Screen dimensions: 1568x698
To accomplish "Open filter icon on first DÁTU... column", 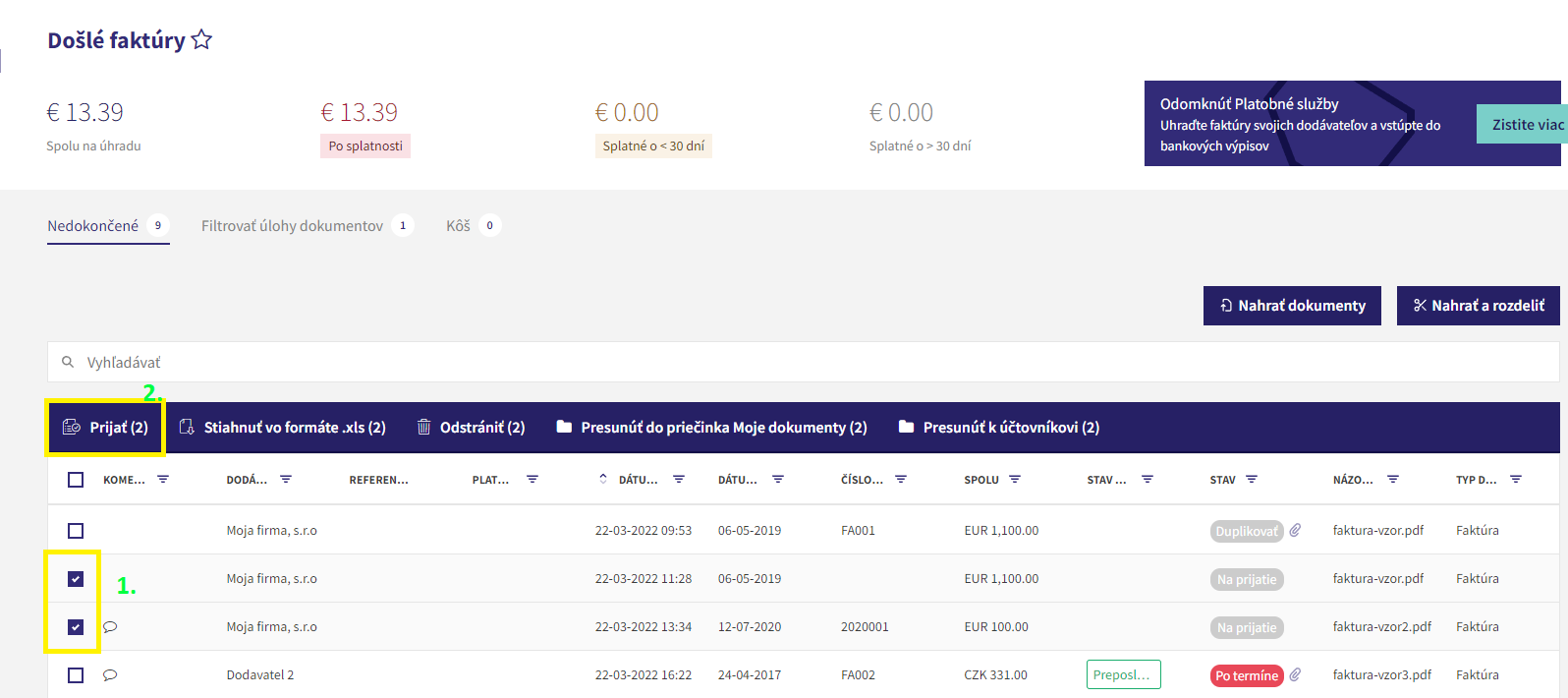I will [x=679, y=479].
